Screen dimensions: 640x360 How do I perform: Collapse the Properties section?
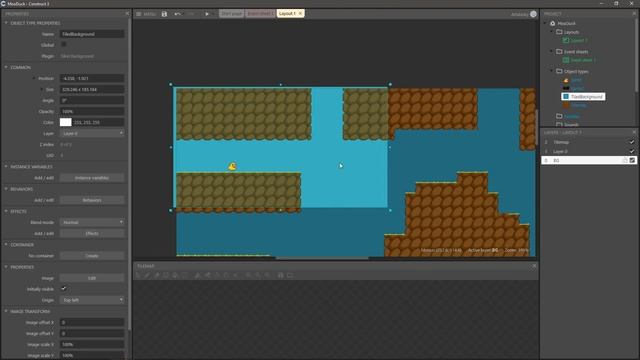coord(6,267)
